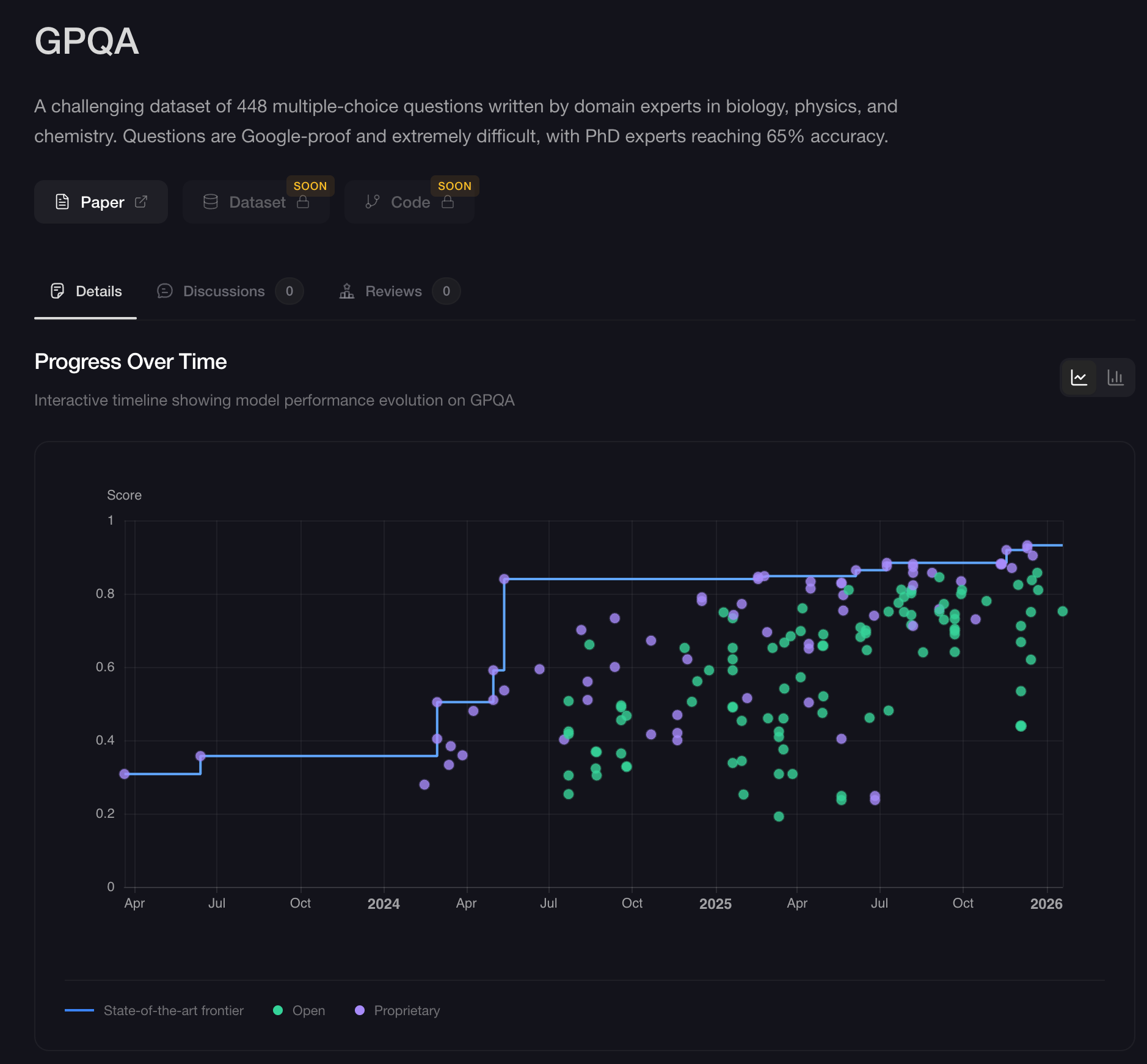Click the ranking icon next to Reviews
This screenshot has height=1064, width=1147.
[346, 291]
